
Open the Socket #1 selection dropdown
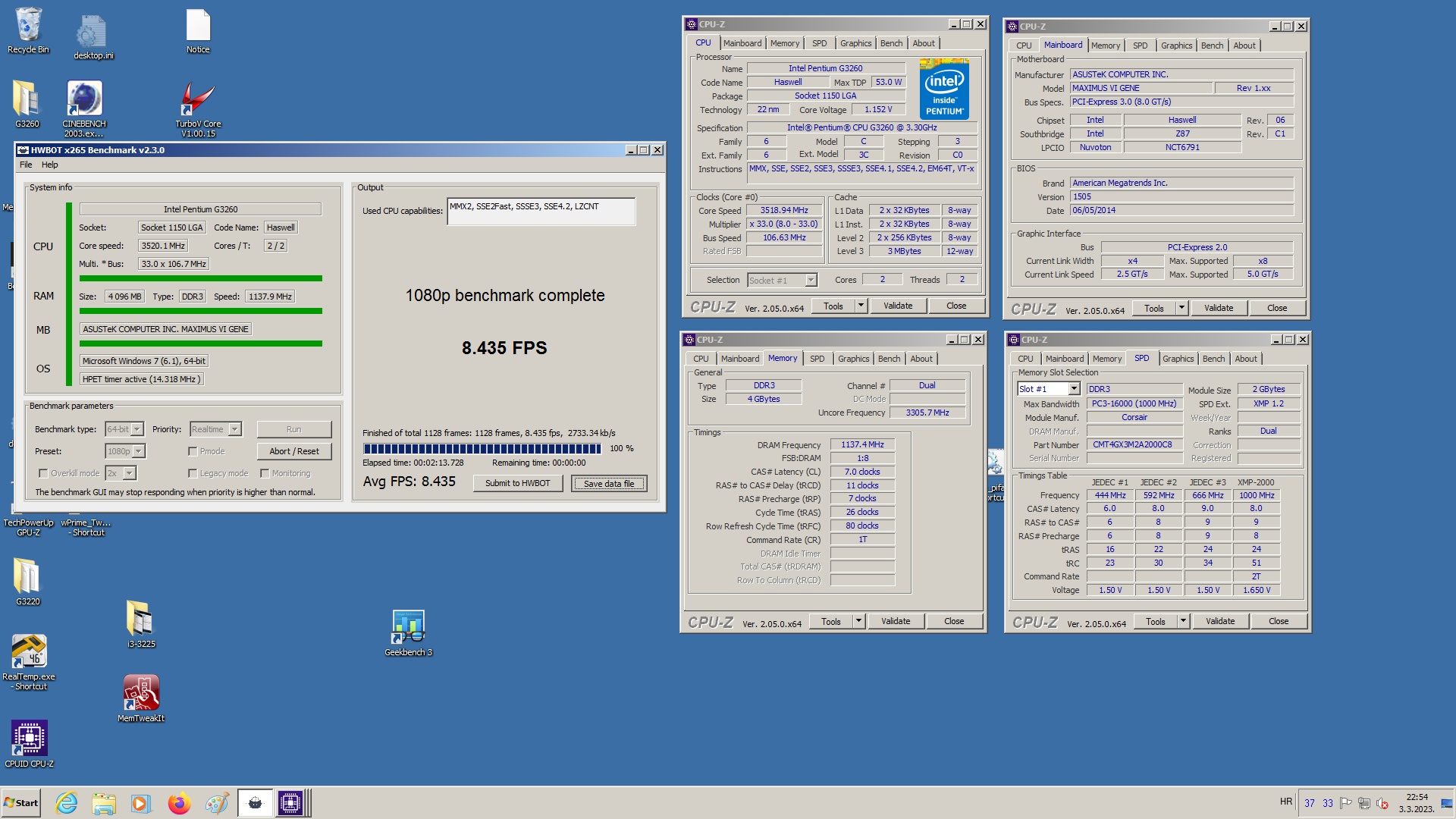tap(811, 281)
